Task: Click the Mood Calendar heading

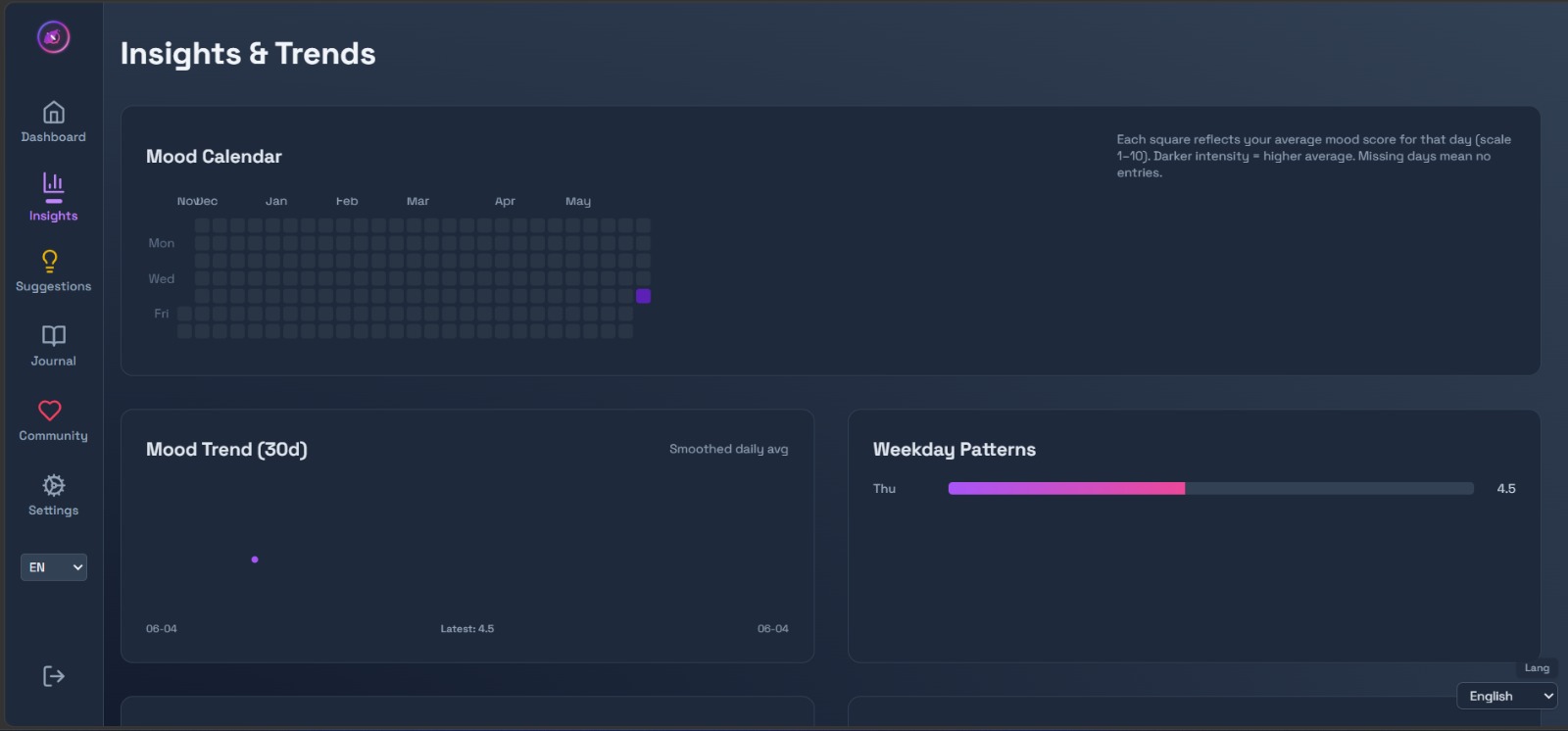Action: pos(214,157)
